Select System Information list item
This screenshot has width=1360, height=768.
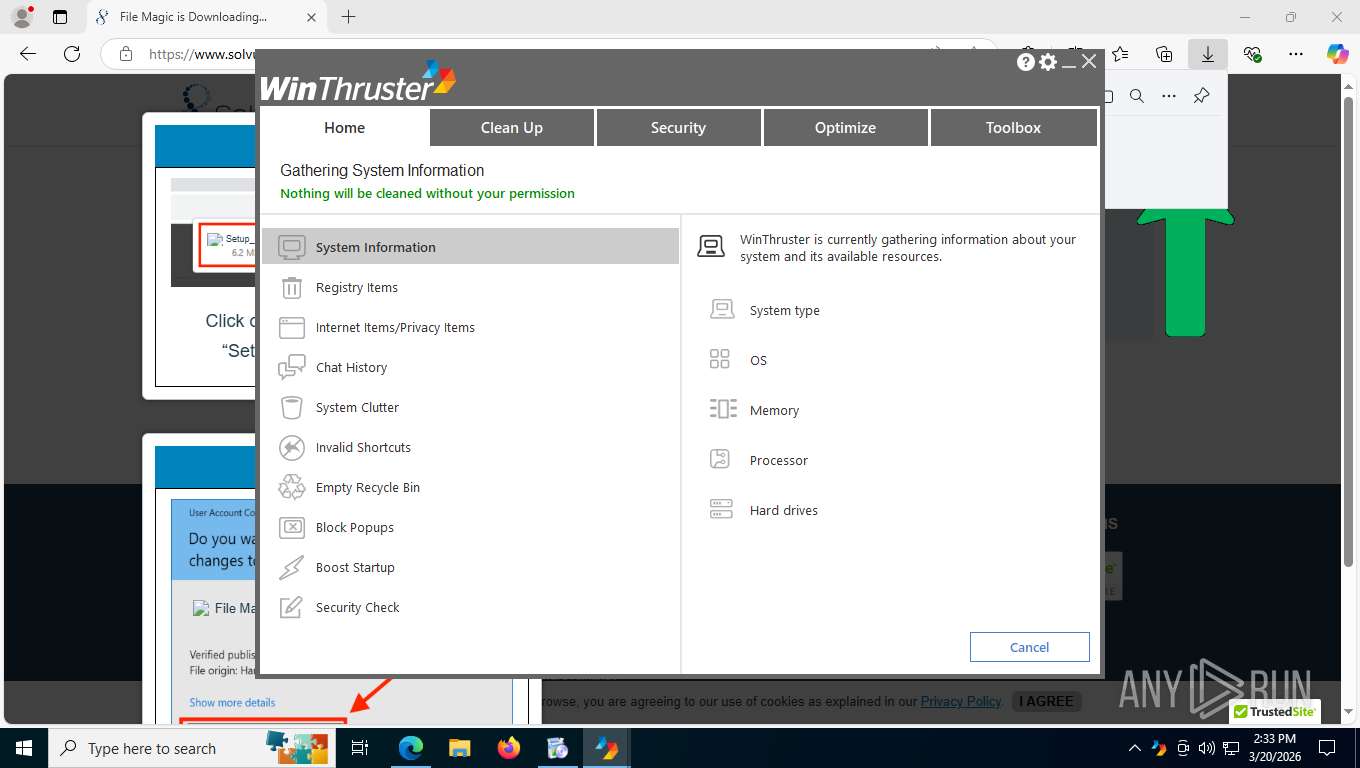[x=470, y=246]
